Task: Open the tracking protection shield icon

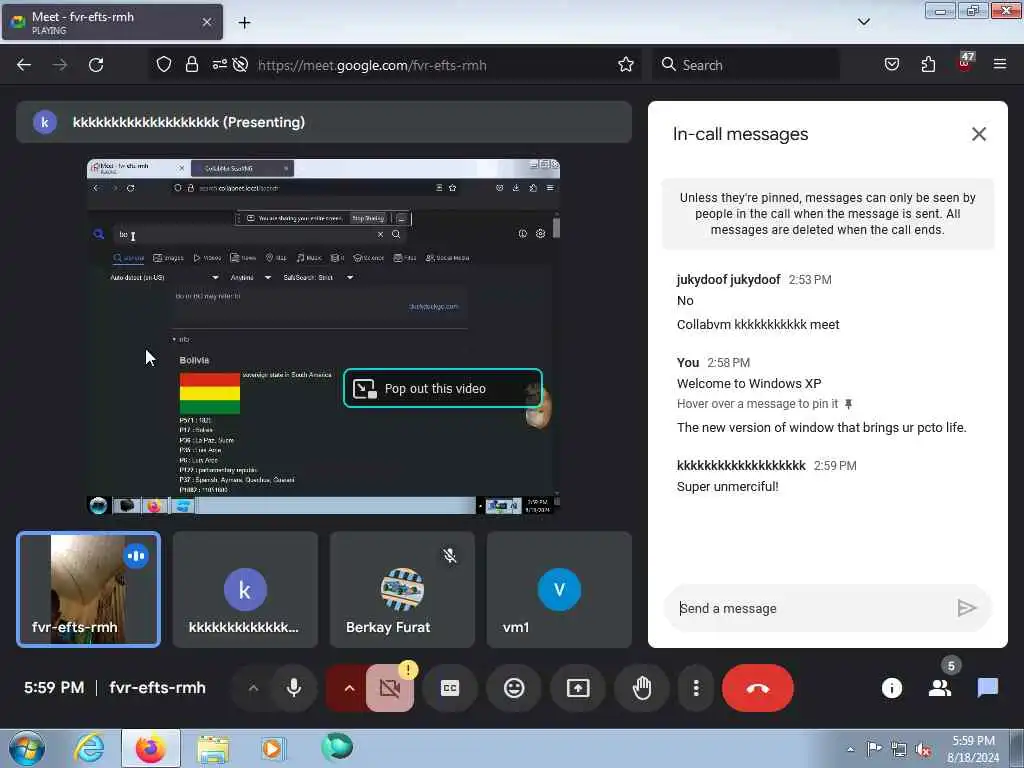Action: pos(163,65)
